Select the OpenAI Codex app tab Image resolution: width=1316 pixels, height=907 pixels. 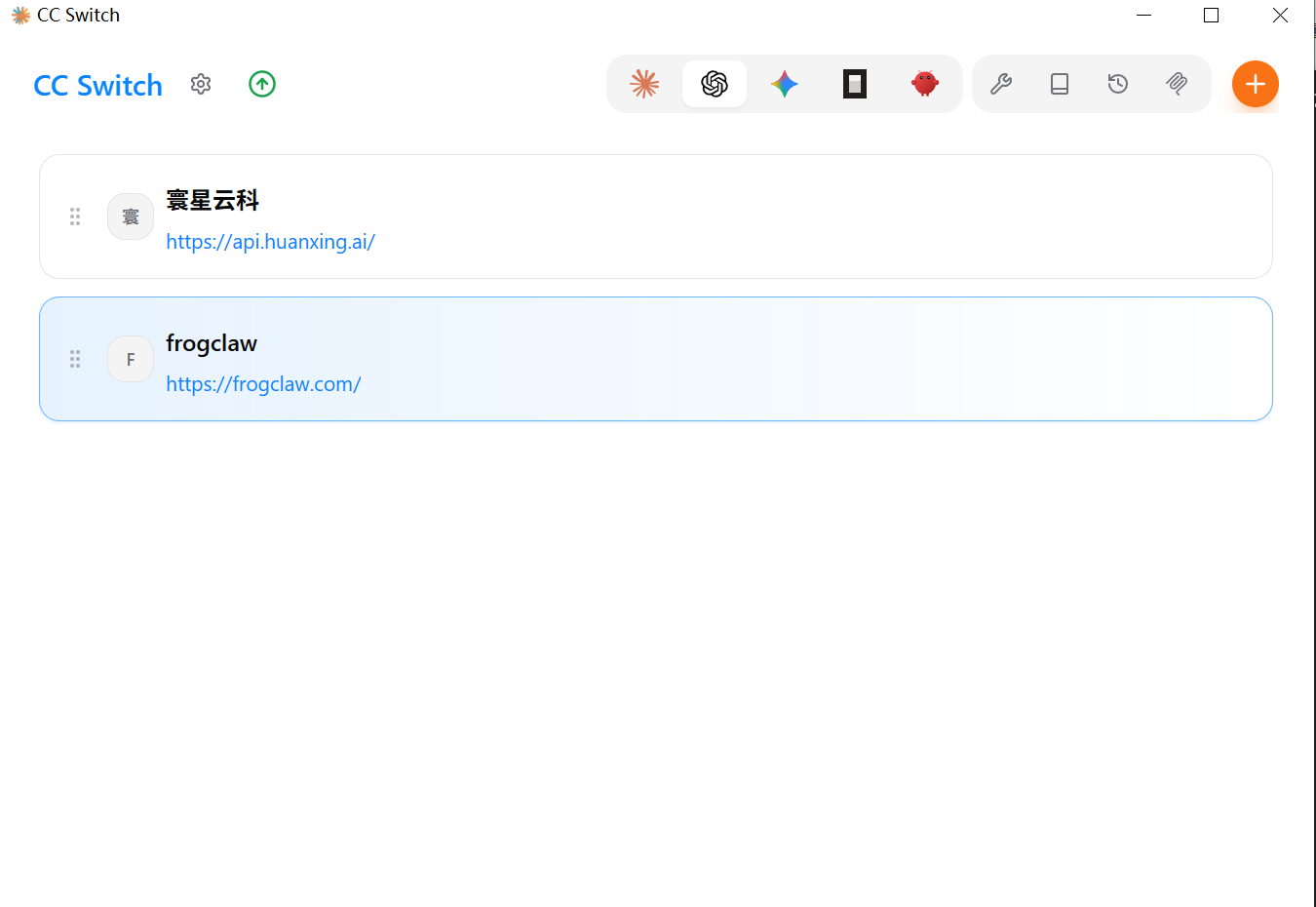715,84
